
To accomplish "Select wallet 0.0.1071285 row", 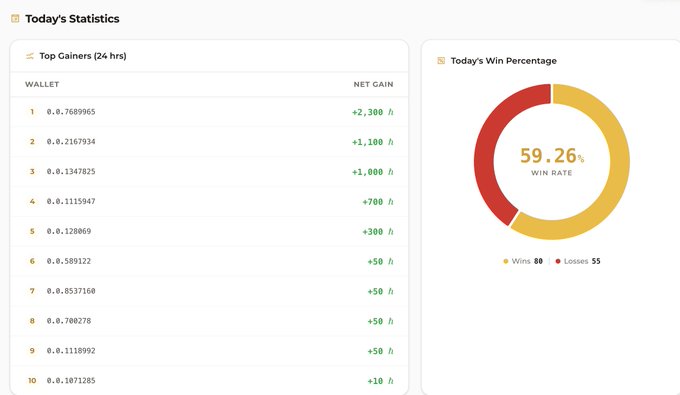I will point(209,381).
